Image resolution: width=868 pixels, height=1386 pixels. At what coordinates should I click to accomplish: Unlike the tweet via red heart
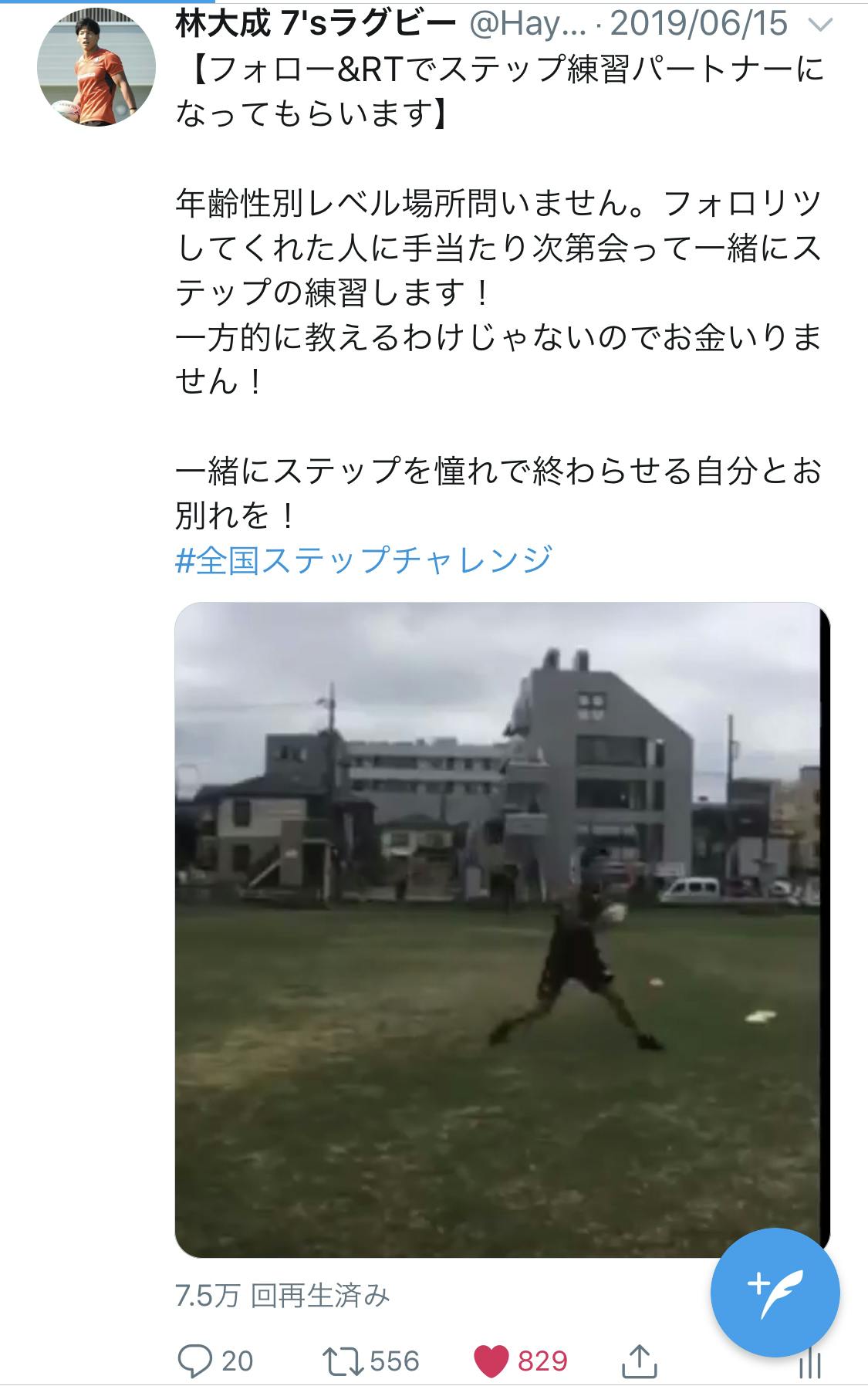point(491,1361)
